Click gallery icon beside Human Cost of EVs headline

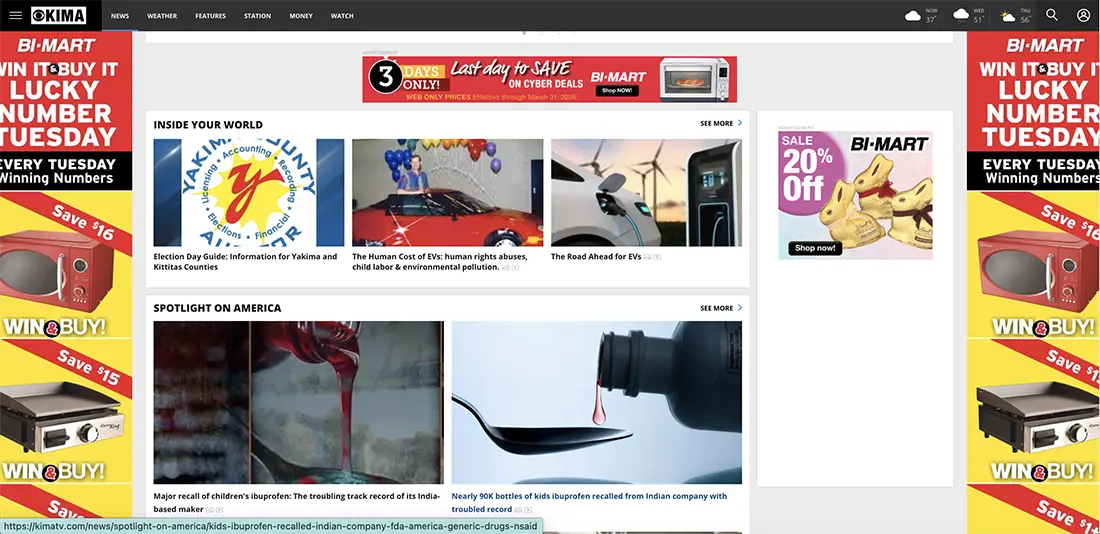point(505,268)
